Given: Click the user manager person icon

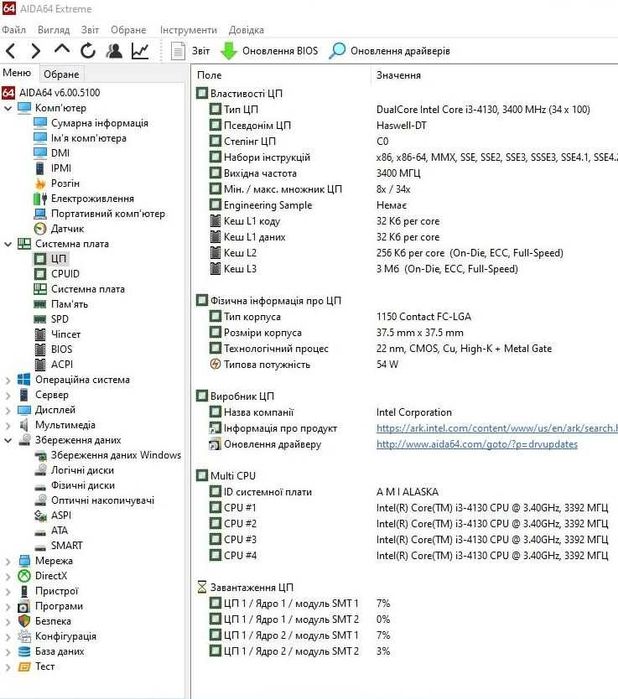Looking at the screenshot, I should tap(114, 51).
